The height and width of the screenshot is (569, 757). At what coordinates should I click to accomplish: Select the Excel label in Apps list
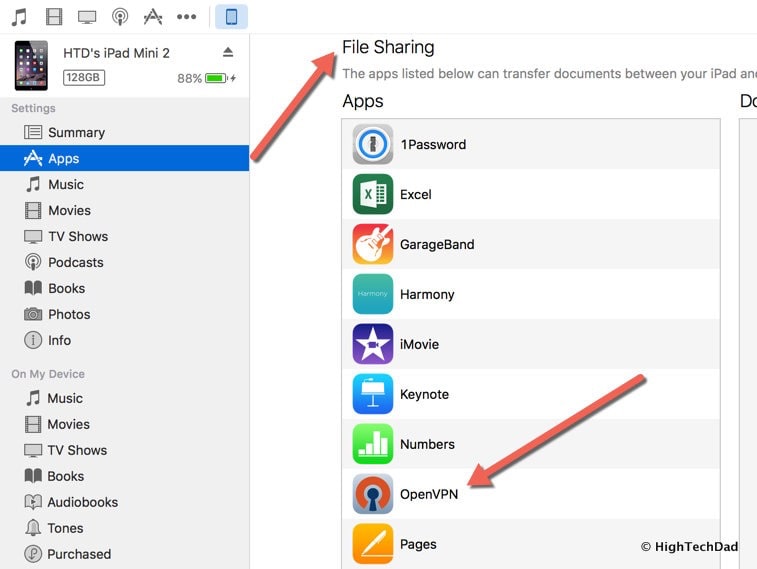(x=416, y=194)
